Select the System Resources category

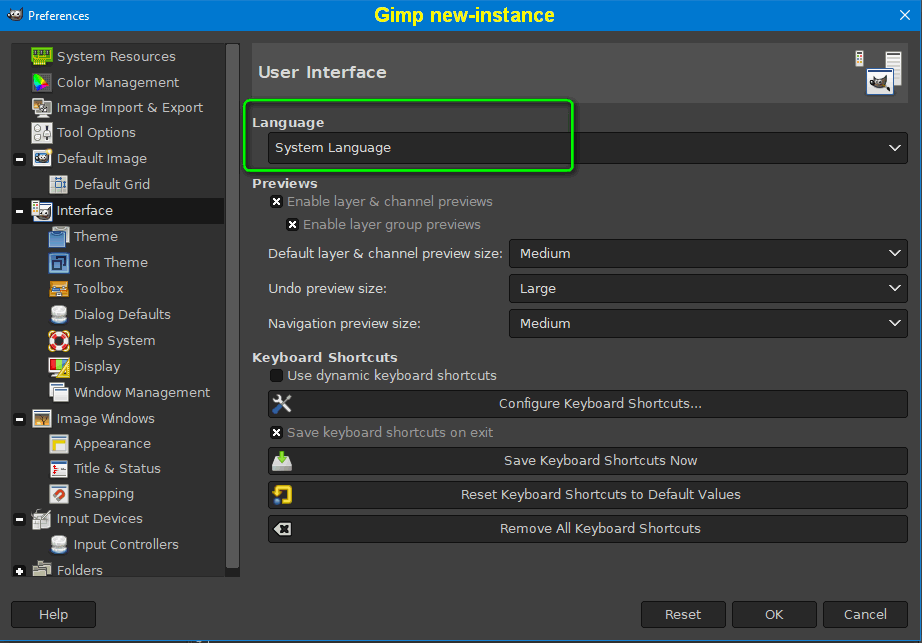pyautogui.click(x=118, y=56)
